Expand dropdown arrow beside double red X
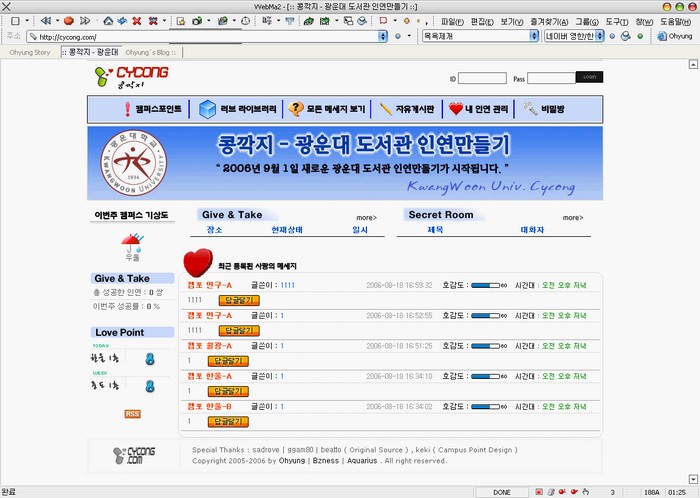 (x=164, y=21)
